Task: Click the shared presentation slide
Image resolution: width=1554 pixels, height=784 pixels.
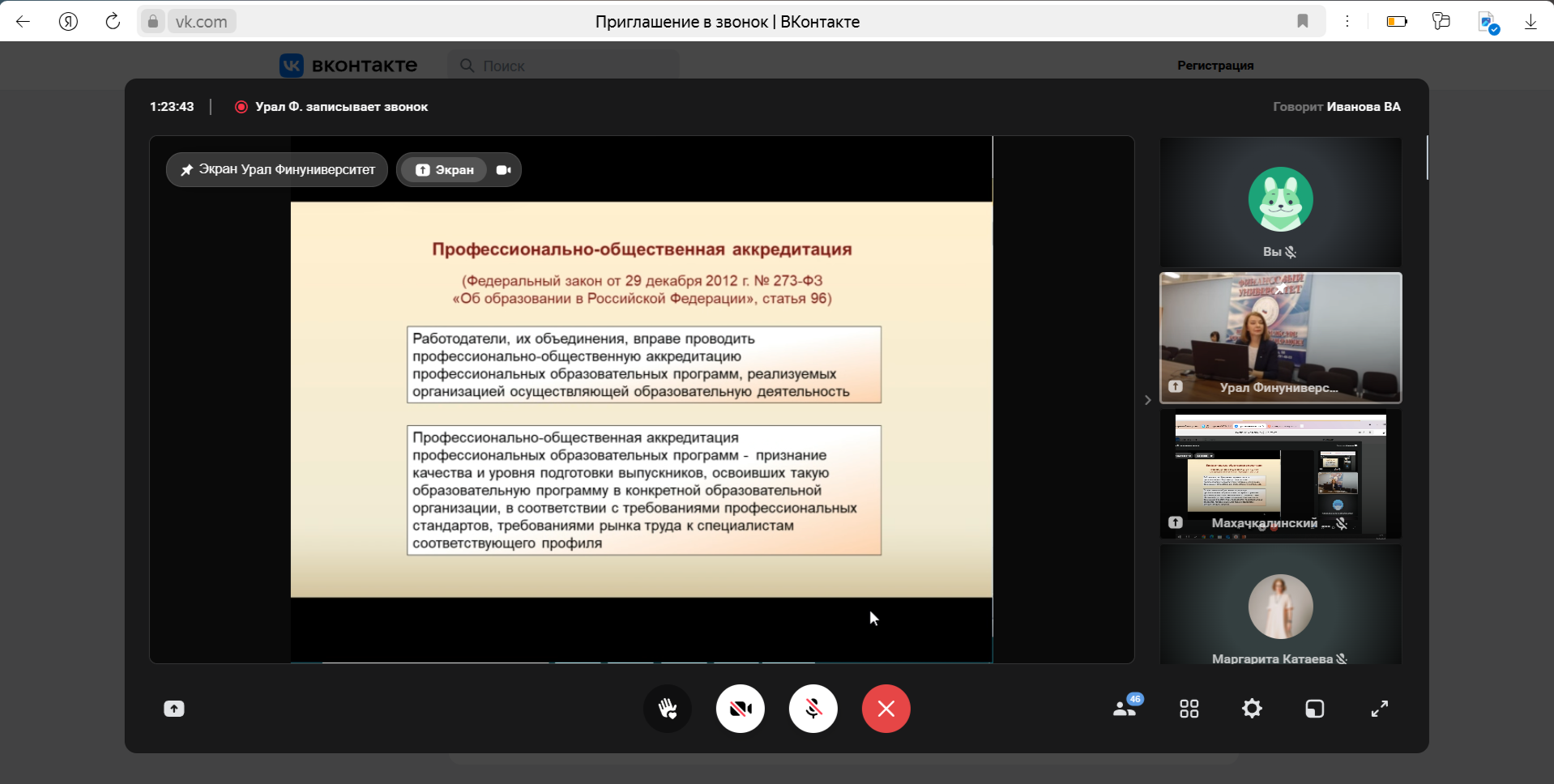Action: click(x=642, y=399)
